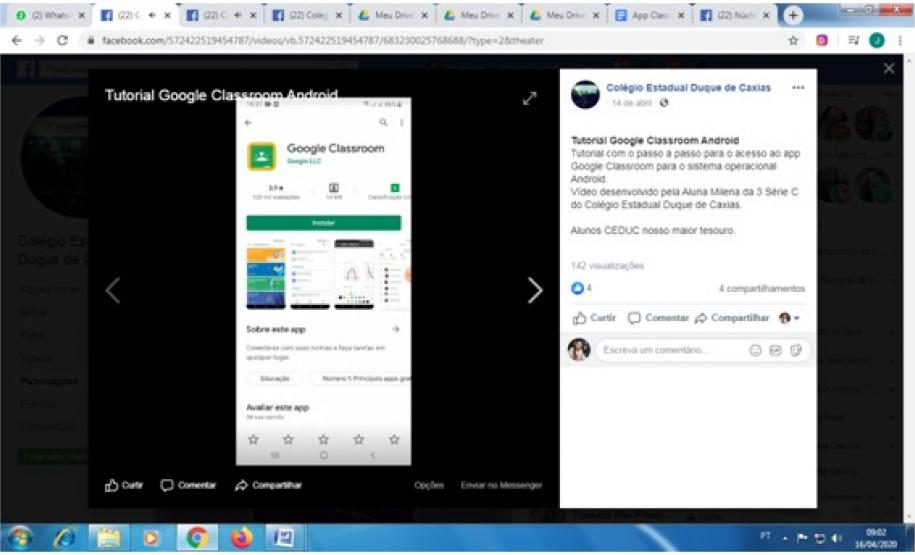915x555 pixels.
Task: Close the video theater view
Action: 889,68
